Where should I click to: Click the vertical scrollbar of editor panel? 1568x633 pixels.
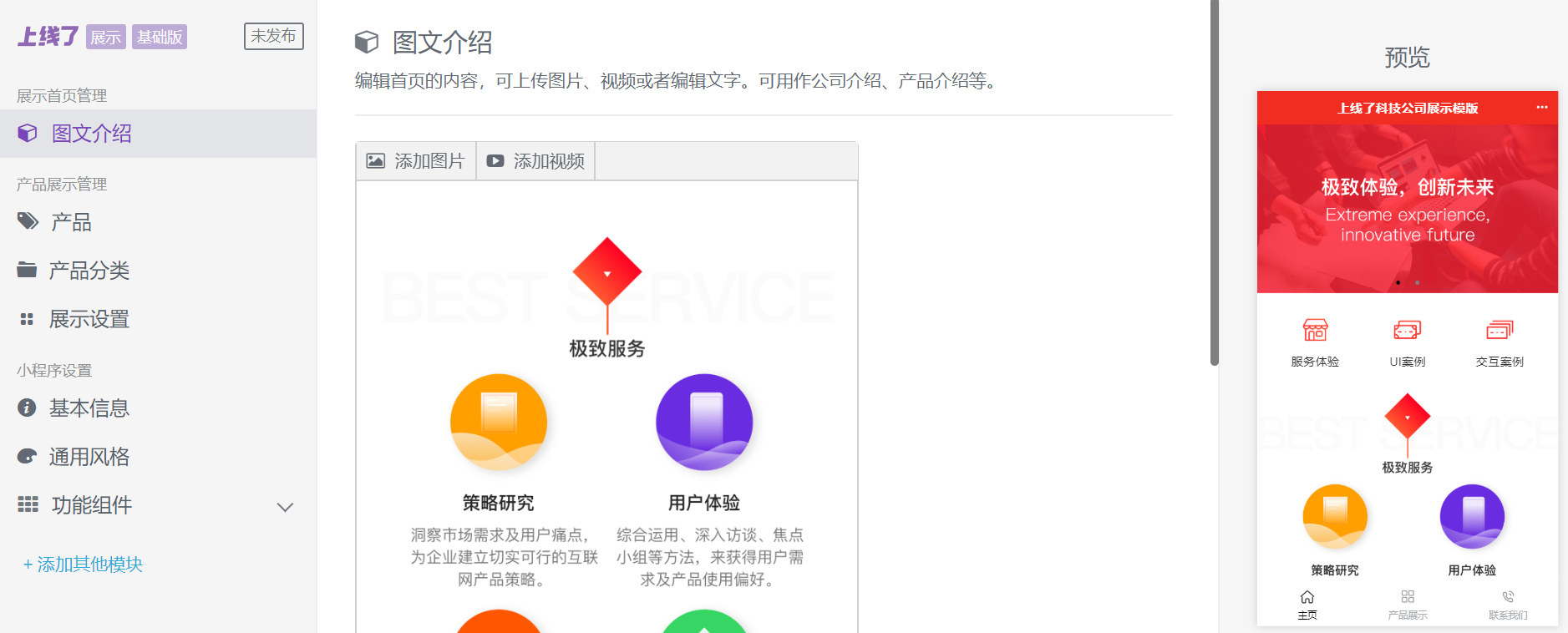coord(1215,182)
